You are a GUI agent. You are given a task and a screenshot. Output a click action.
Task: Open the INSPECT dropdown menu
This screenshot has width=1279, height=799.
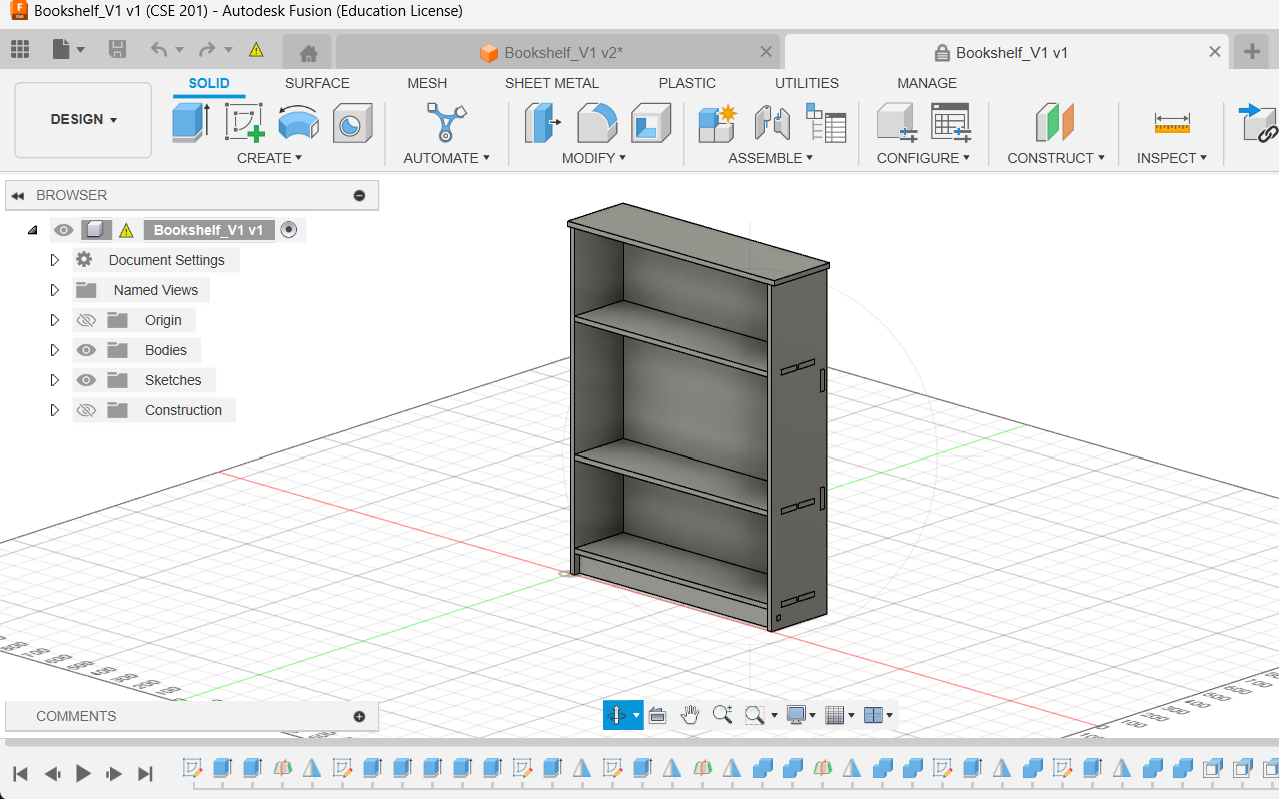point(1172,158)
